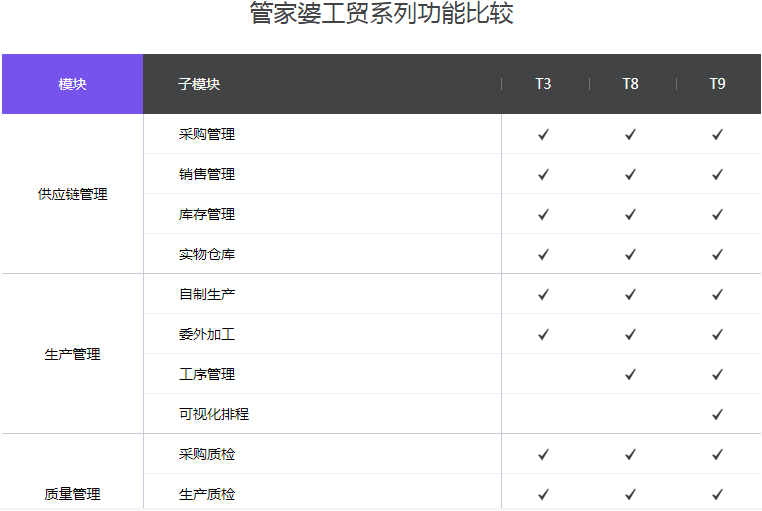The width and height of the screenshot is (762, 511).
Task: Select the T8 column header
Action: coord(630,84)
